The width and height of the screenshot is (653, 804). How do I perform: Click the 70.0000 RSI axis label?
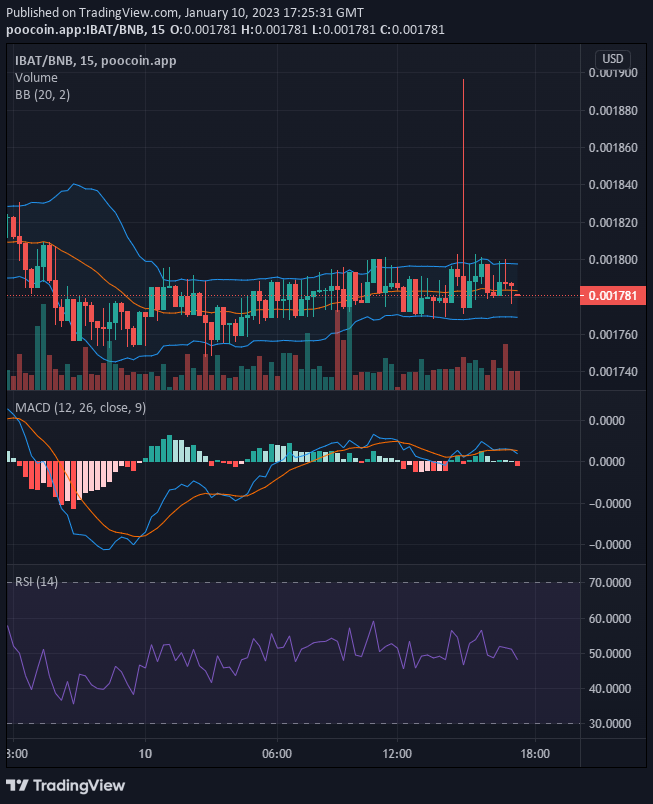[x=609, y=582]
